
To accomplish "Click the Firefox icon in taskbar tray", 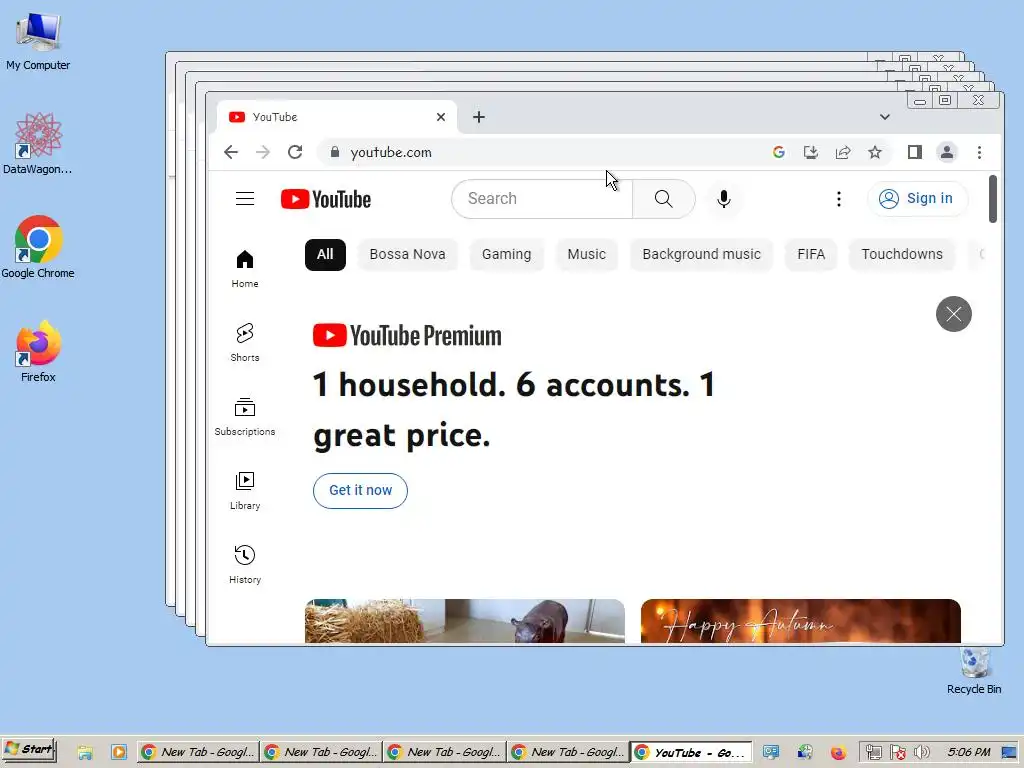I will point(838,753).
